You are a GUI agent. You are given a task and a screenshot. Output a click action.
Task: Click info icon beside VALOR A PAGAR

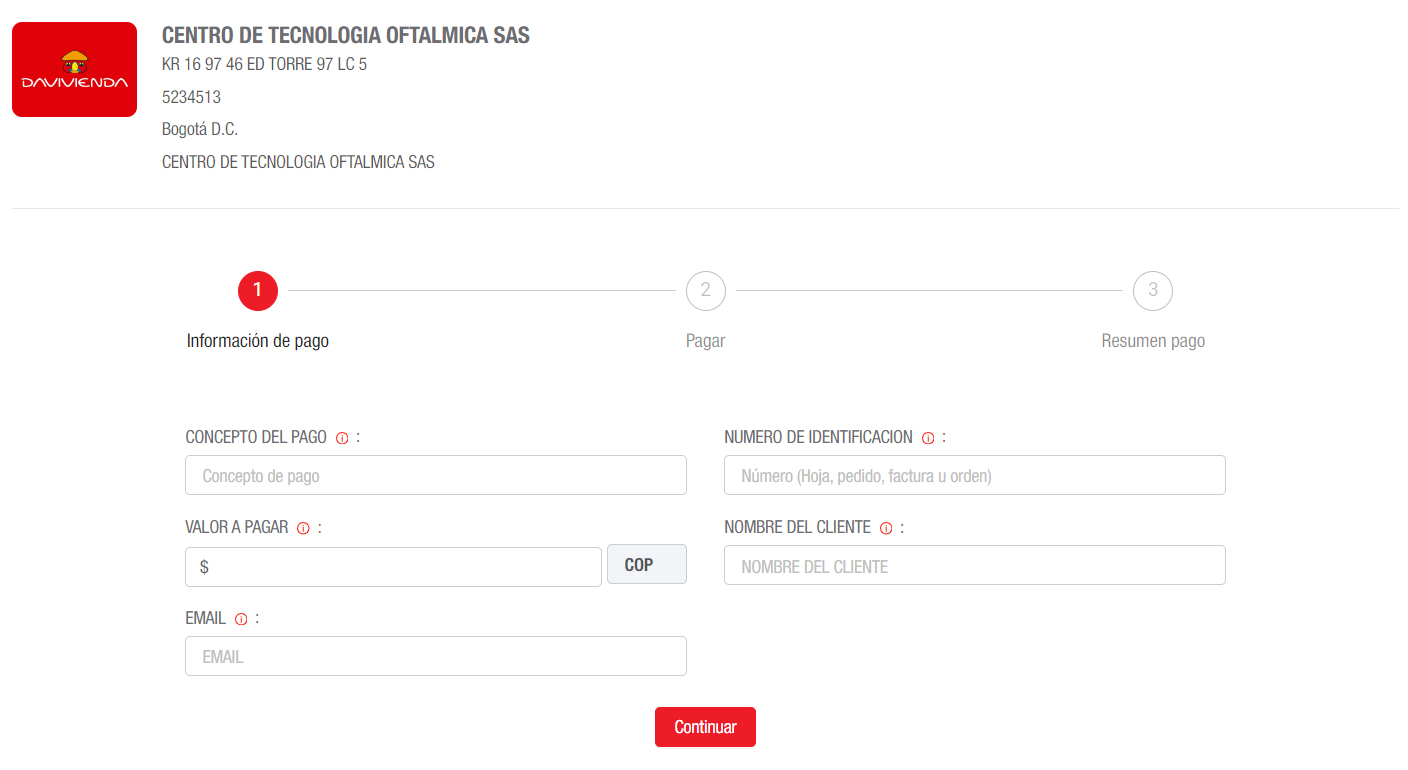pyautogui.click(x=303, y=529)
